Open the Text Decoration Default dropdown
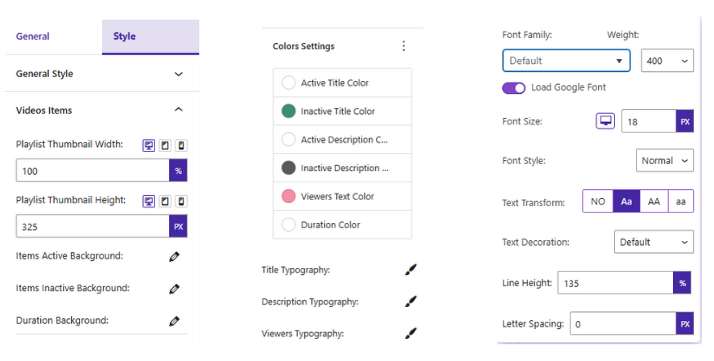 pyautogui.click(x=654, y=242)
